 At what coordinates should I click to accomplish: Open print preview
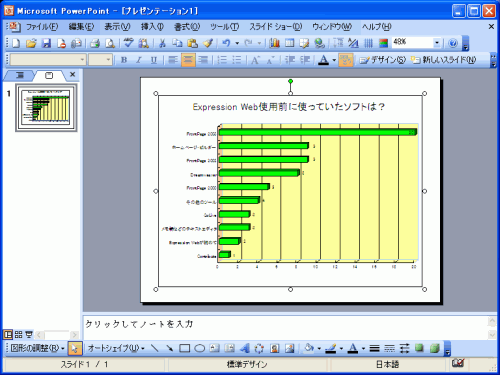click(x=110, y=43)
